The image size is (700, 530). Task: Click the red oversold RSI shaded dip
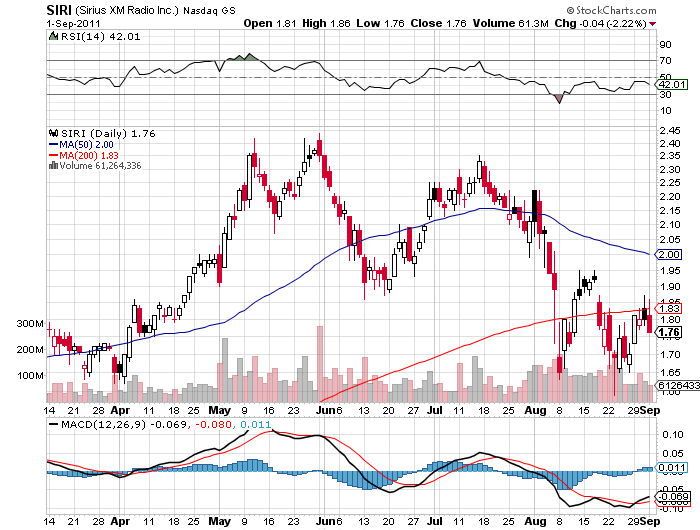point(559,98)
